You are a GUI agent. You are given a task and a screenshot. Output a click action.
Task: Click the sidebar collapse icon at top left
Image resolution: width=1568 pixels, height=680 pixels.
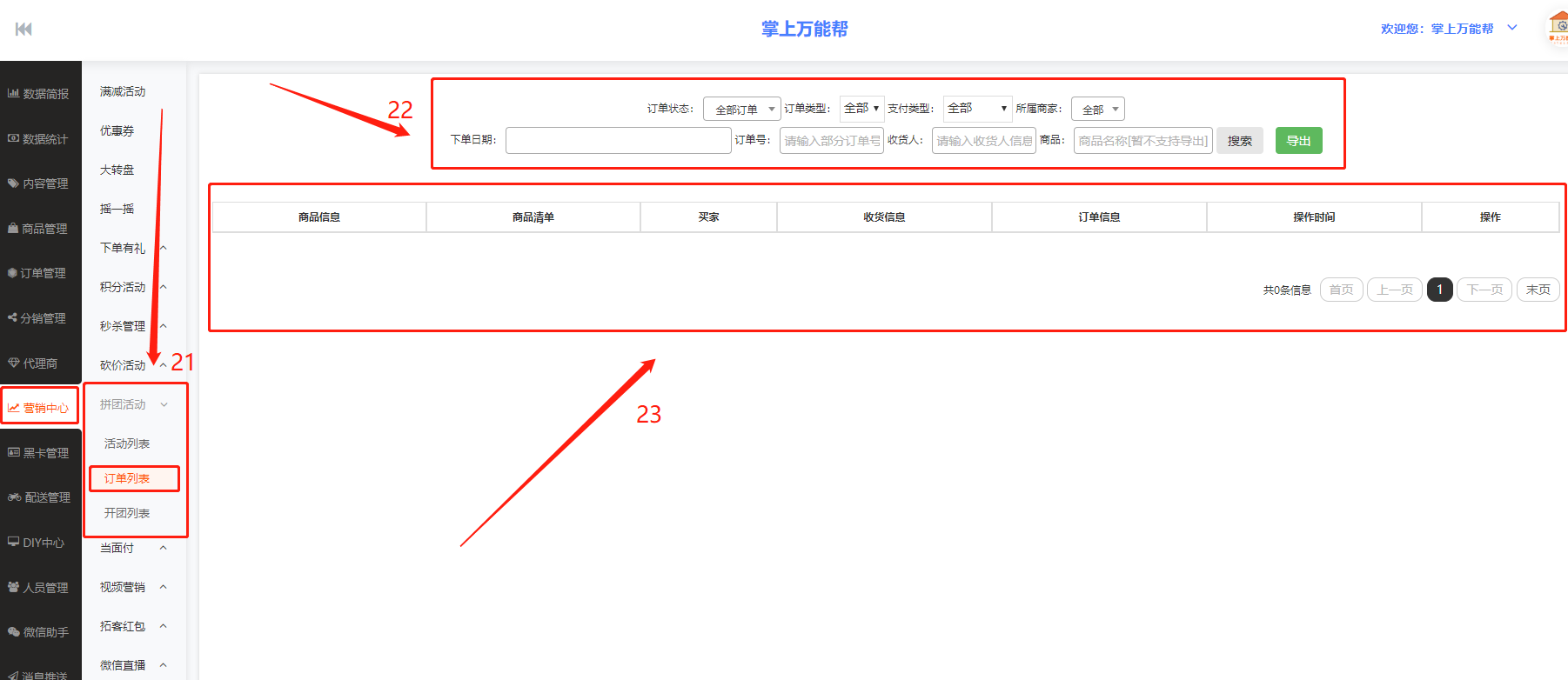tap(23, 30)
